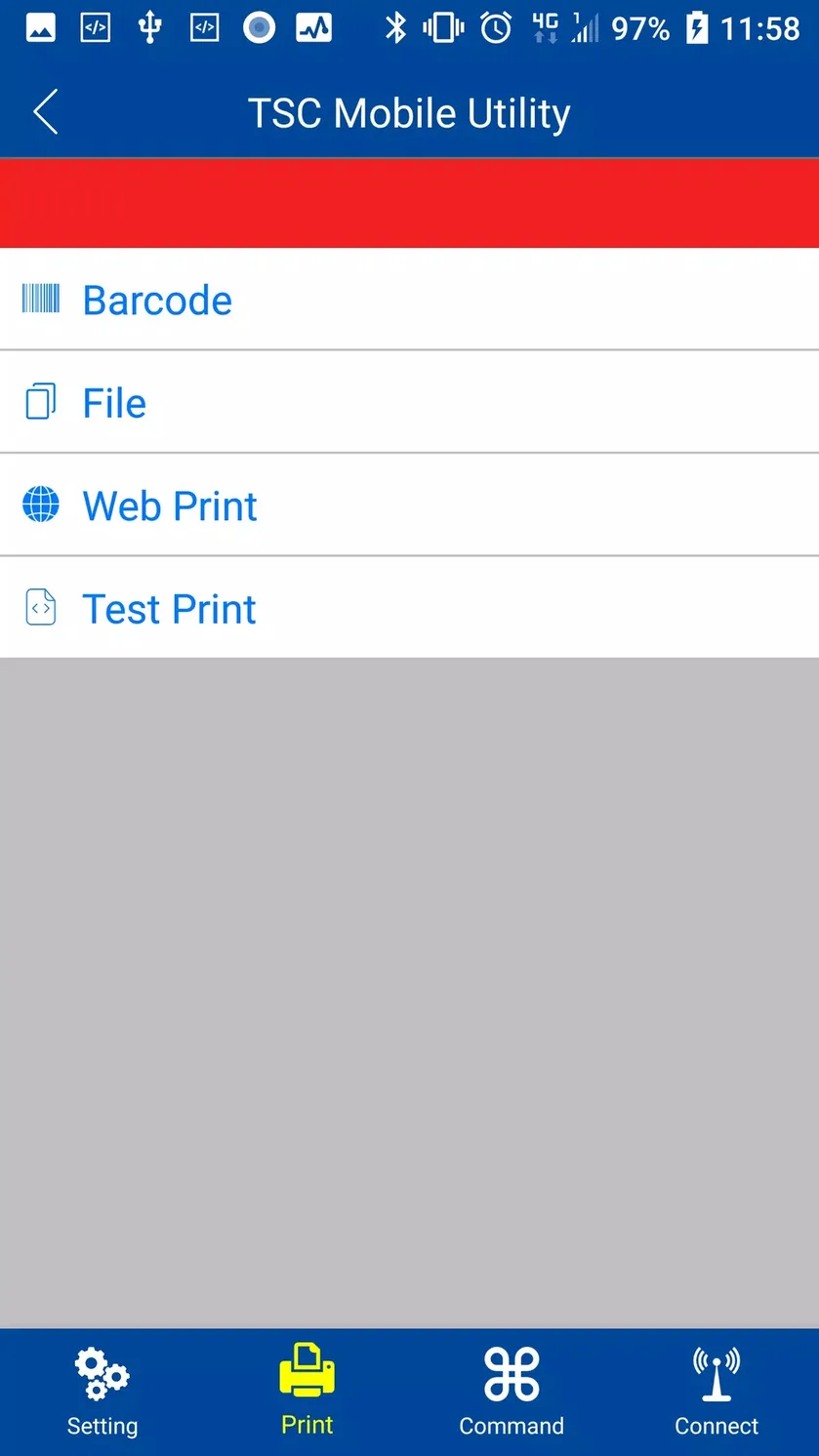The height and width of the screenshot is (1456, 819).
Task: Switch to the Command tab label
Action: 512,1427
